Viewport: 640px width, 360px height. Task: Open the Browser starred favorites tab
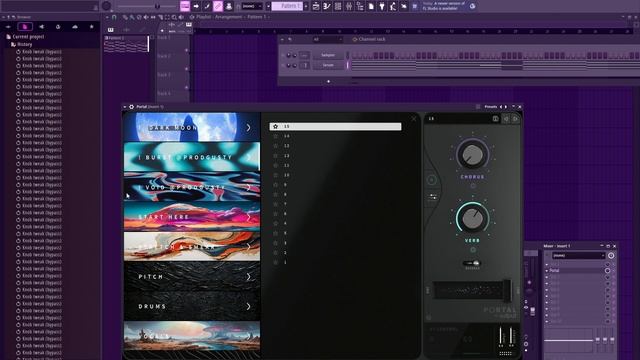click(91, 27)
